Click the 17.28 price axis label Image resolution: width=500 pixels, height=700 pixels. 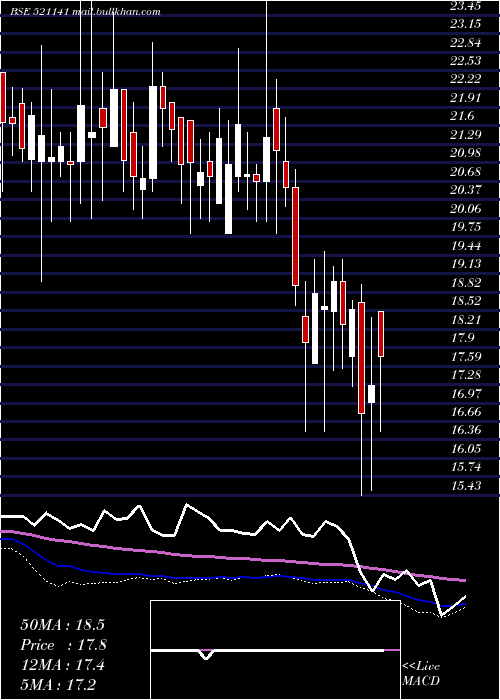(x=466, y=375)
